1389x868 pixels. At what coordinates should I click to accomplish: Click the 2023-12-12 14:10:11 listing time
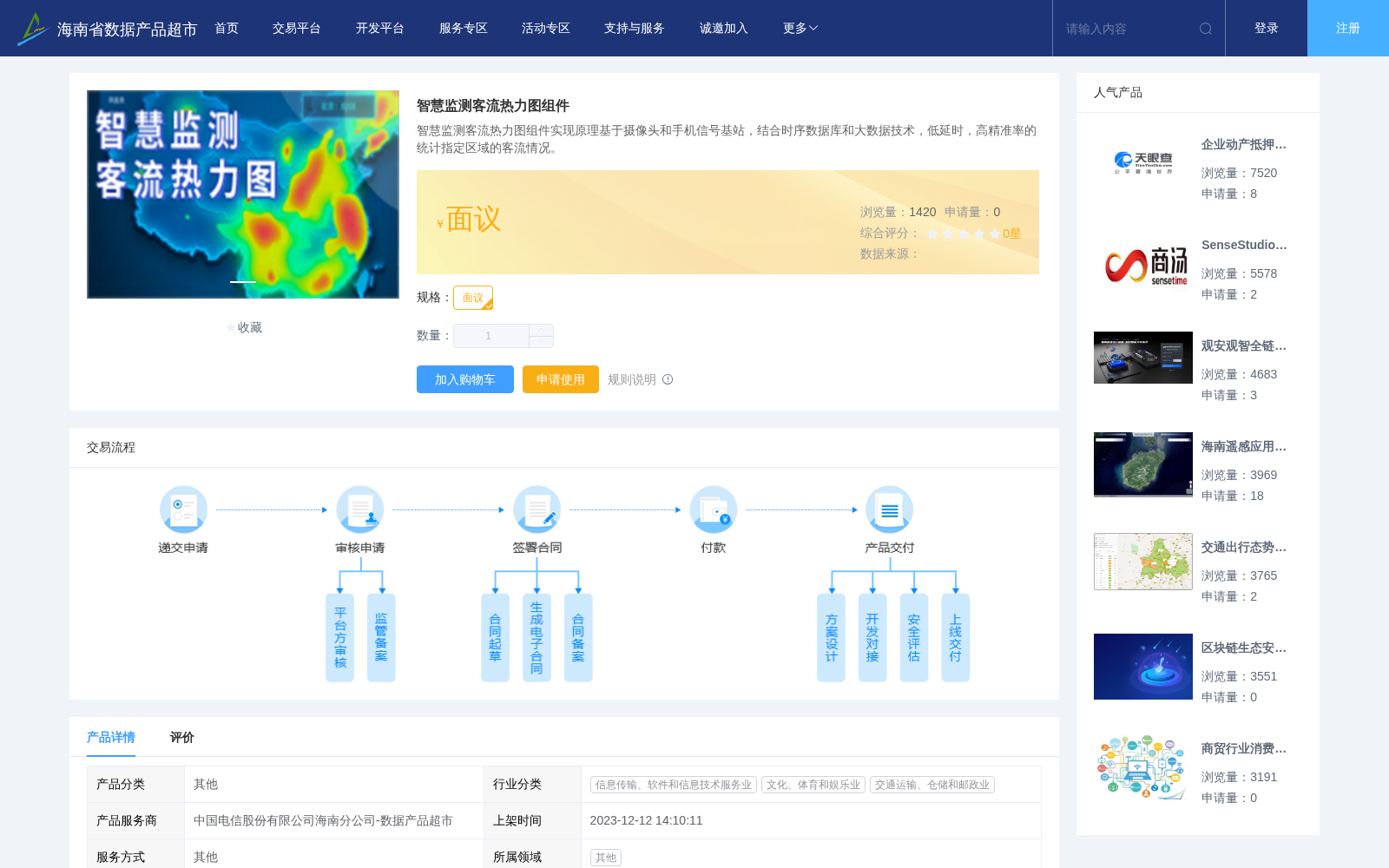coord(647,820)
